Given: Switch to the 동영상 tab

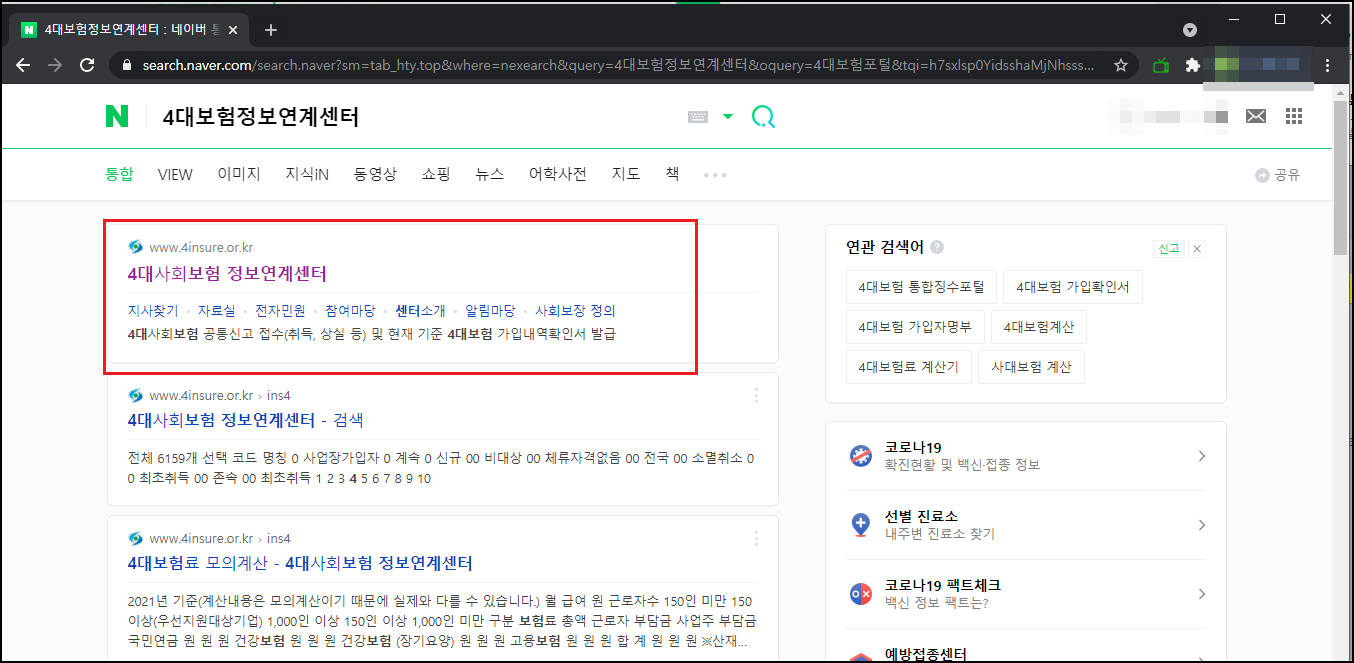Looking at the screenshot, I should (x=375, y=174).
